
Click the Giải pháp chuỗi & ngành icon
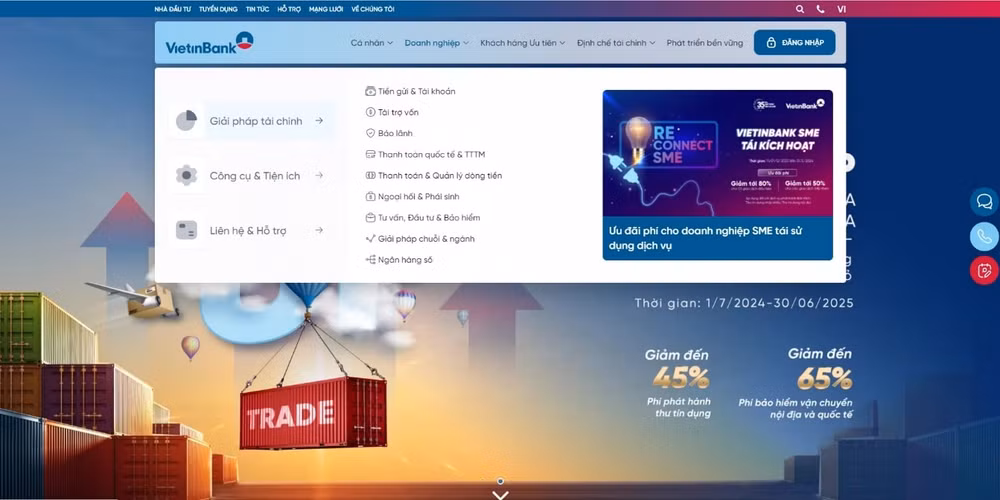tap(370, 239)
